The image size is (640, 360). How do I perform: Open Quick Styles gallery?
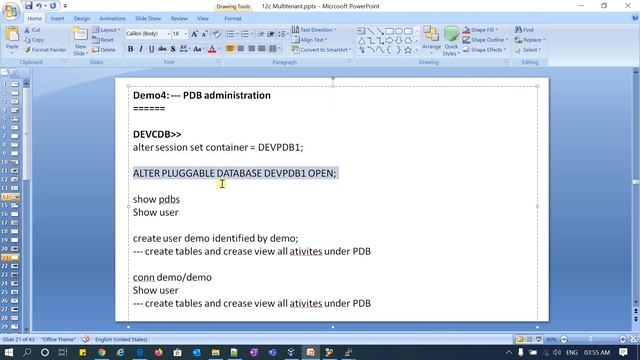click(451, 41)
